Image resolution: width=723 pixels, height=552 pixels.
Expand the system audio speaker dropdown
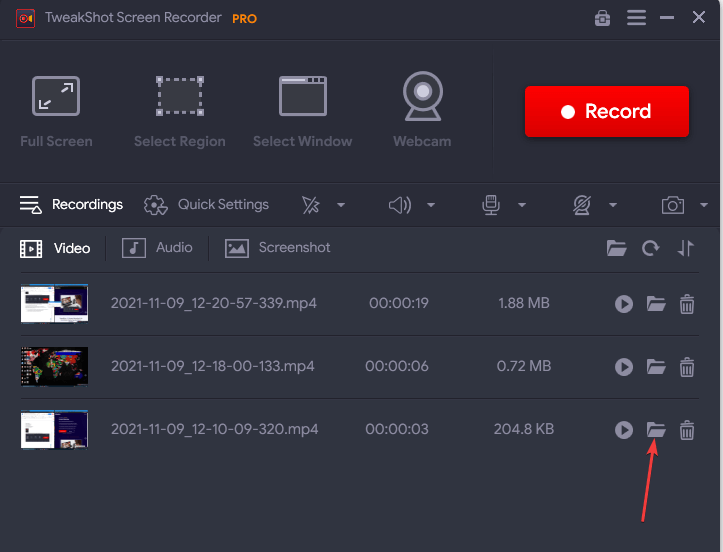pos(431,205)
